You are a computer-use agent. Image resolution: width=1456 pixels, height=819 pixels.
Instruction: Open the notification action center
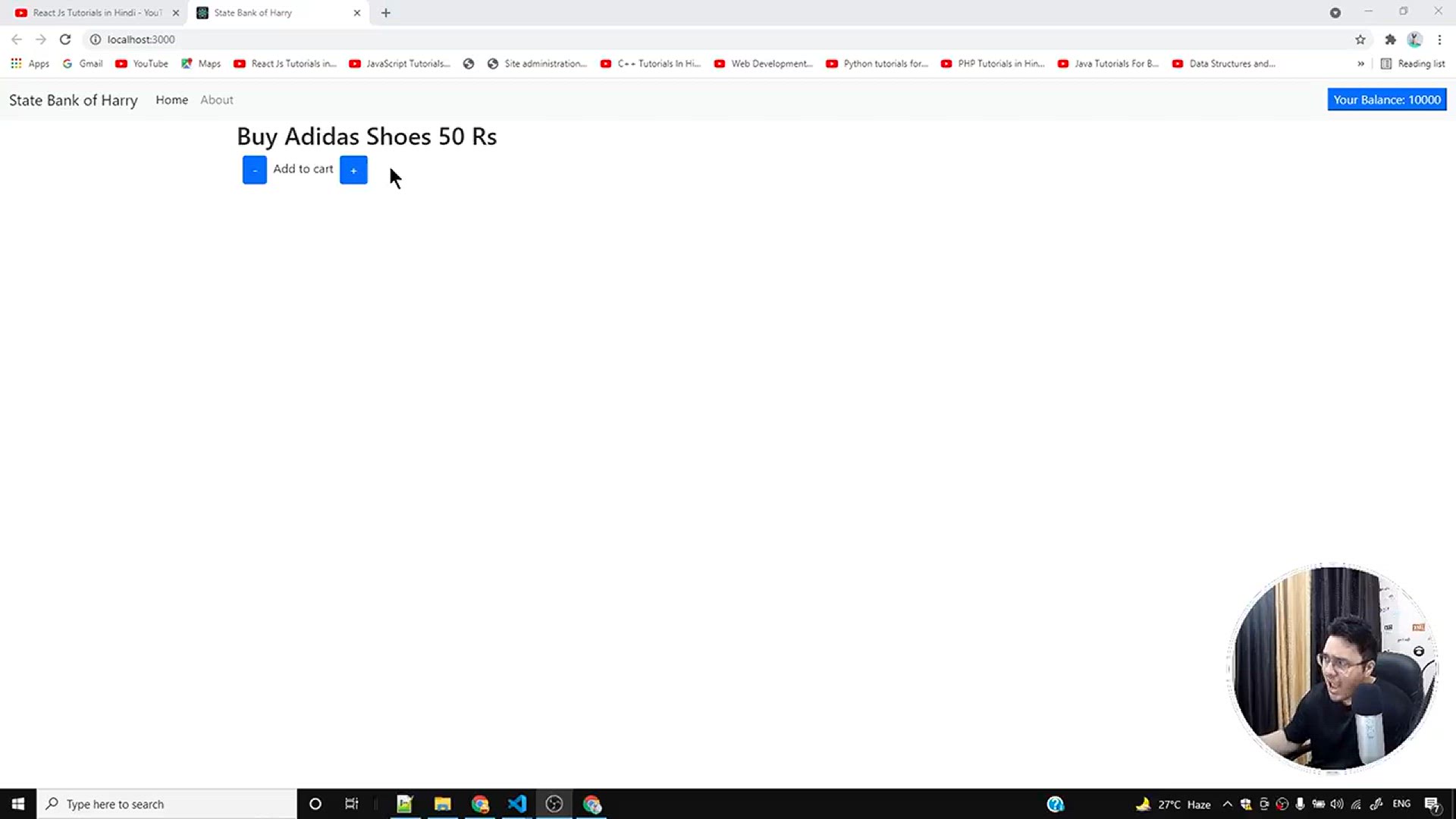(x=1432, y=804)
